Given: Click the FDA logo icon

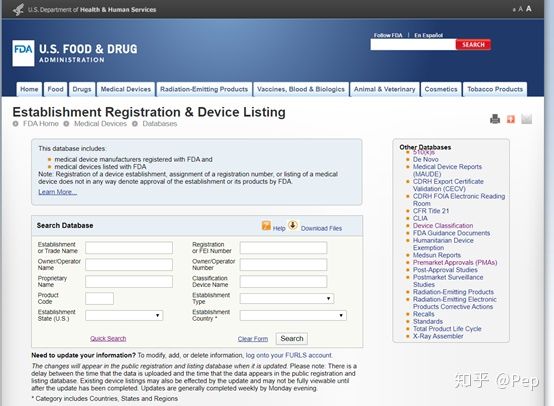Looking at the screenshot, I should click(x=23, y=53).
